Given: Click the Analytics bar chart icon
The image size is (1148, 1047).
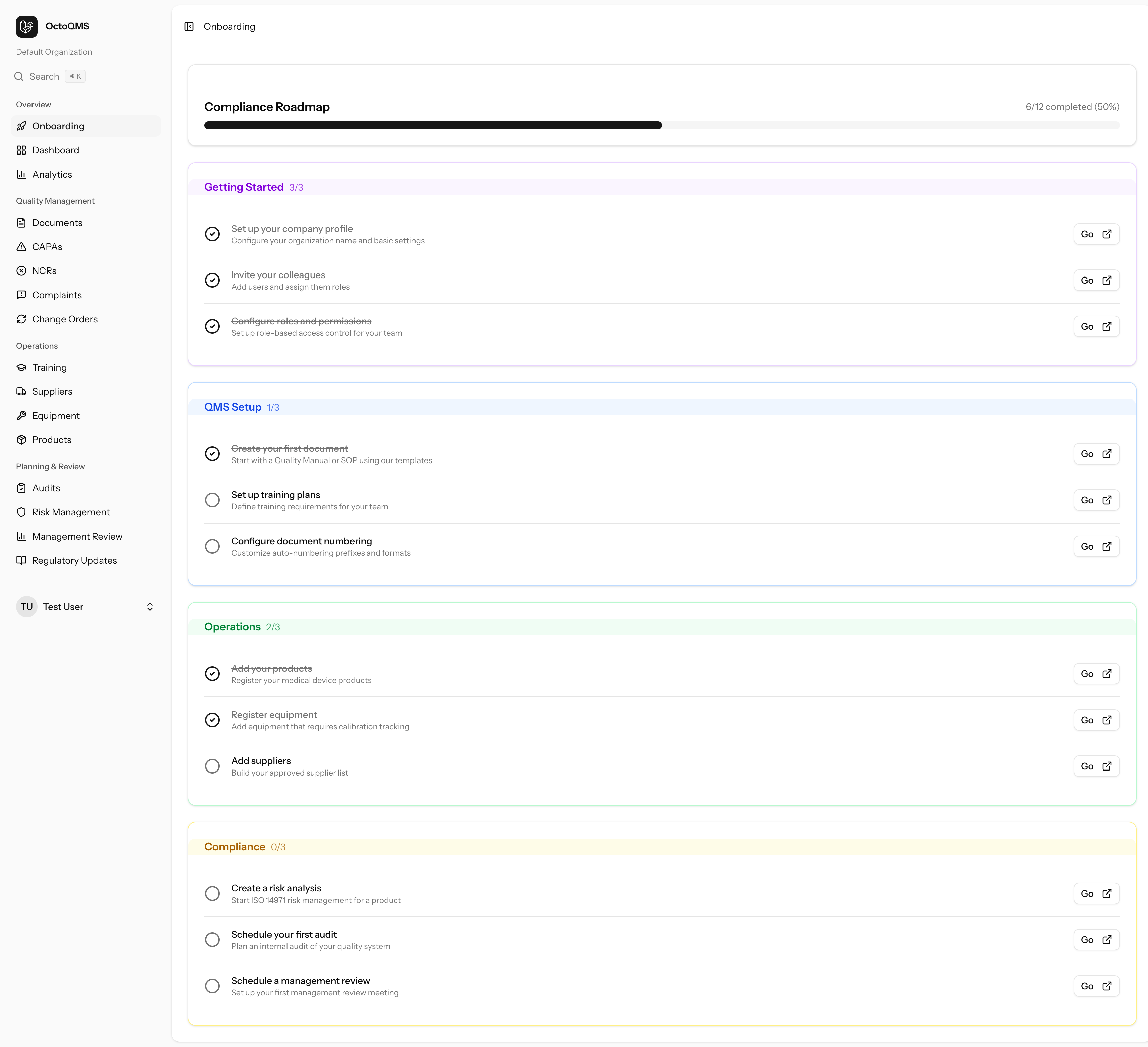Looking at the screenshot, I should point(22,174).
